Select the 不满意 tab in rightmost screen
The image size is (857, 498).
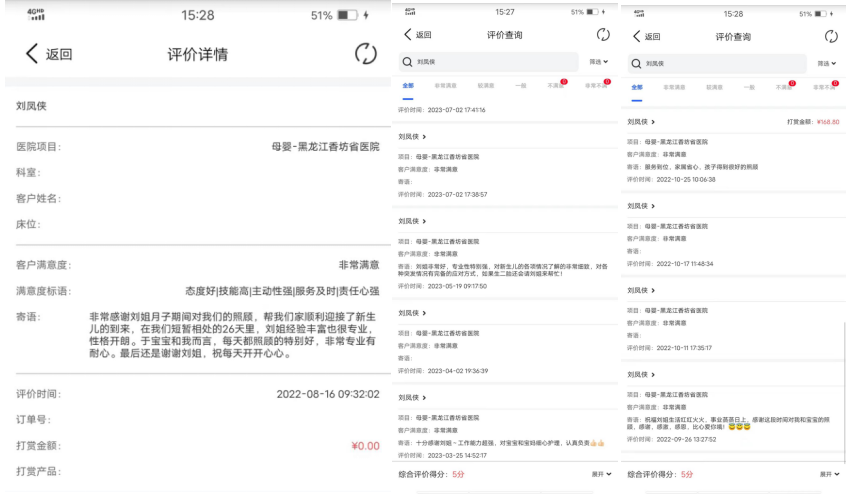click(784, 87)
